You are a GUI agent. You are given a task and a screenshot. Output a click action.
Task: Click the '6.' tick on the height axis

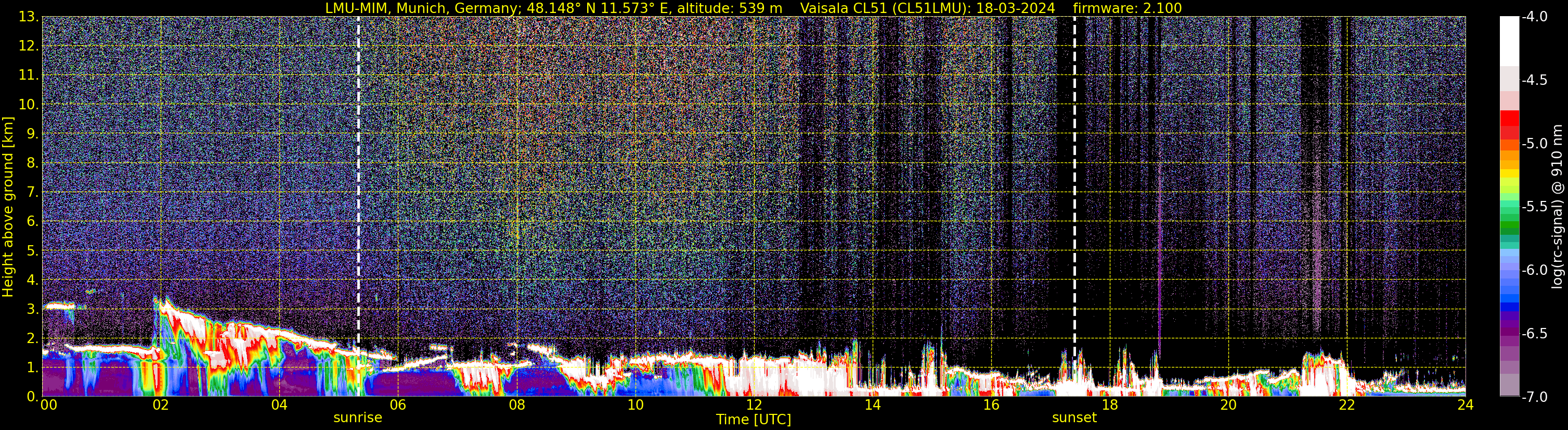33,221
